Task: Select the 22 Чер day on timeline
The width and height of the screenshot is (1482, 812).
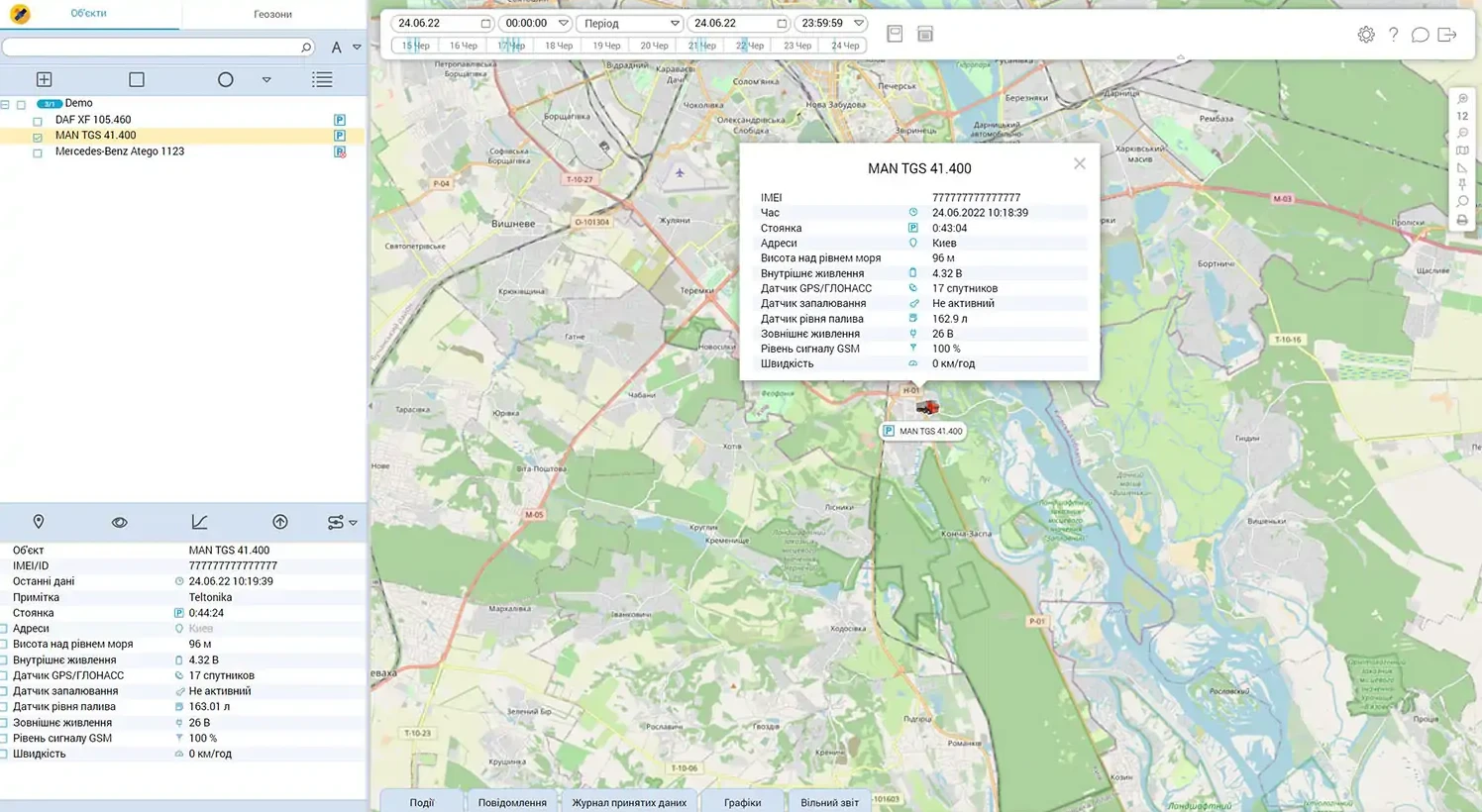Action: (x=750, y=46)
